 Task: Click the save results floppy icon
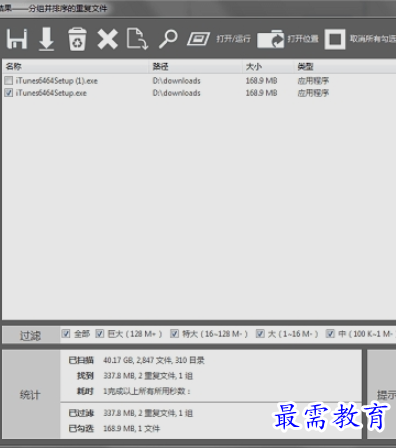(17, 39)
